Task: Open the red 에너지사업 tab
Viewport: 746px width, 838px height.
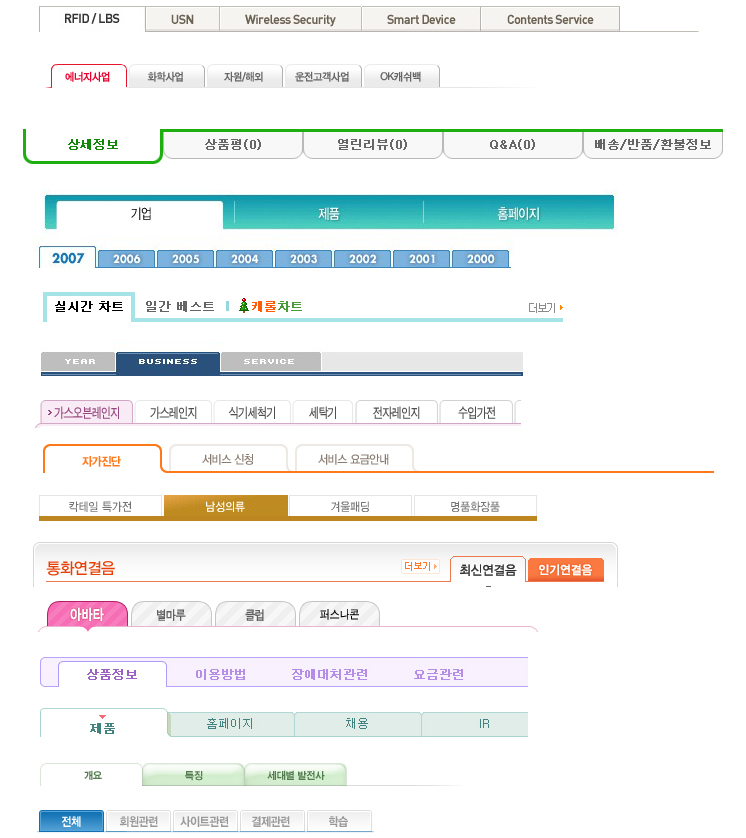Action: (x=88, y=77)
